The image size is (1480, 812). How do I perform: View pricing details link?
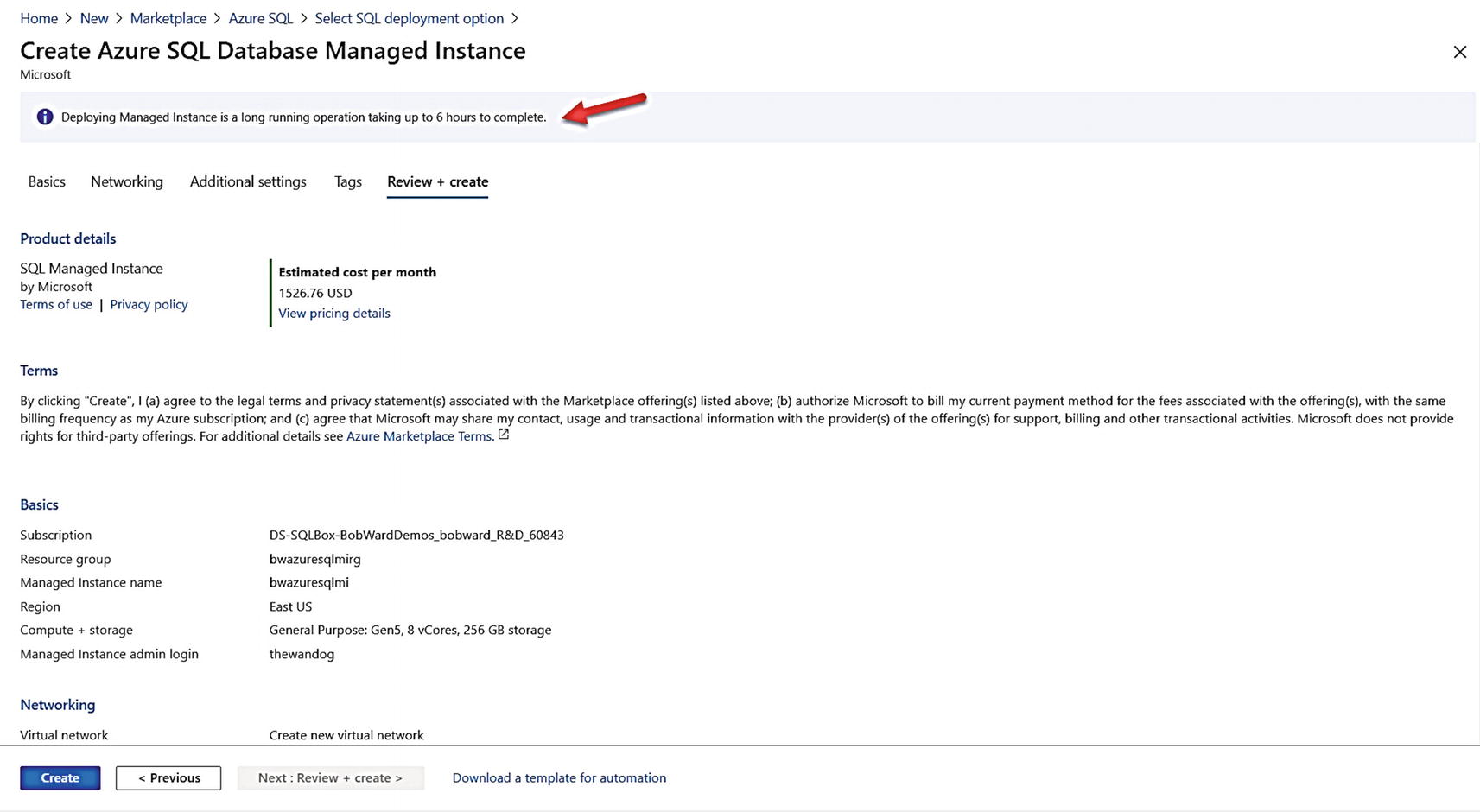point(334,313)
